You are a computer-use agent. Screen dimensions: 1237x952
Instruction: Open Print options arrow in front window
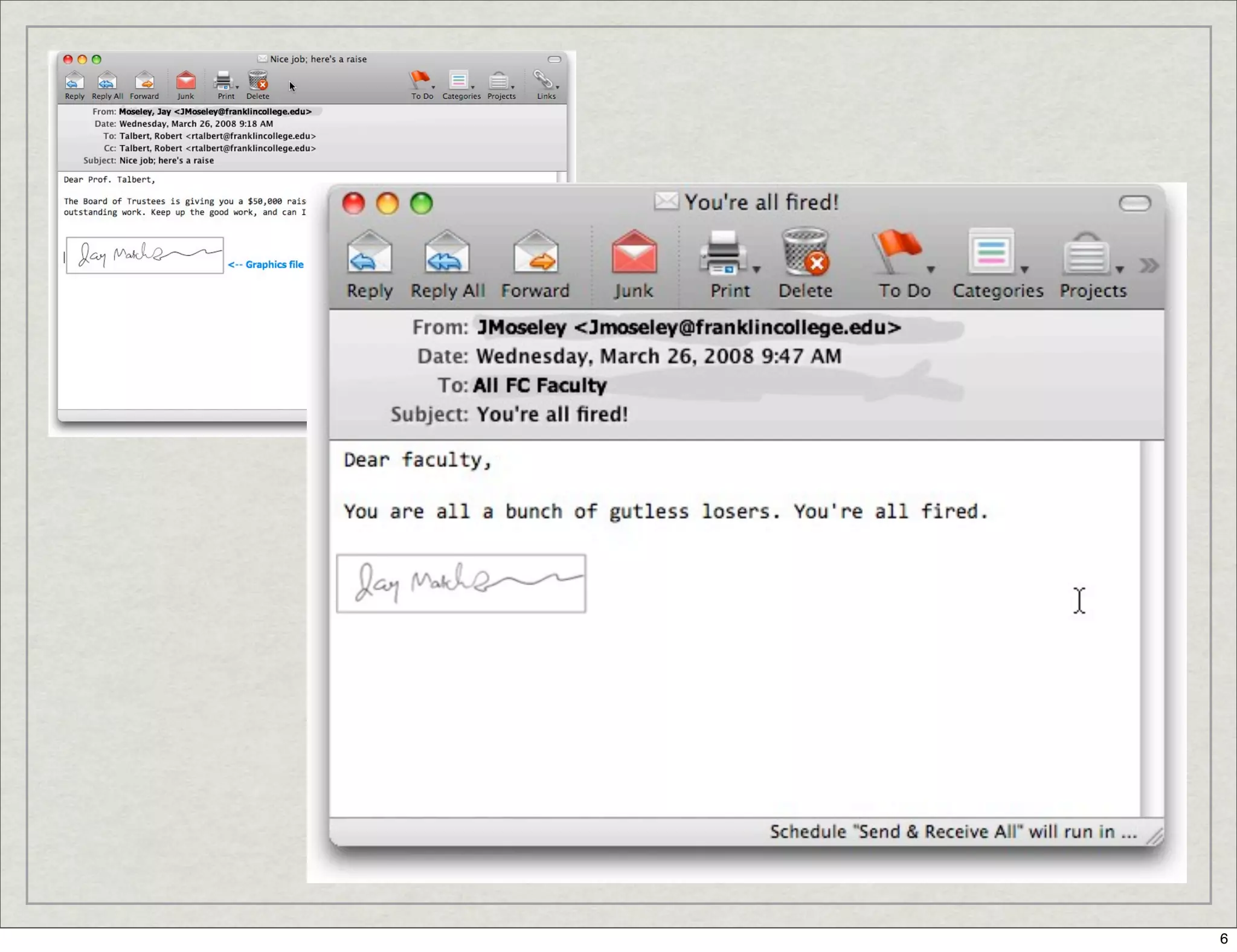pos(756,269)
